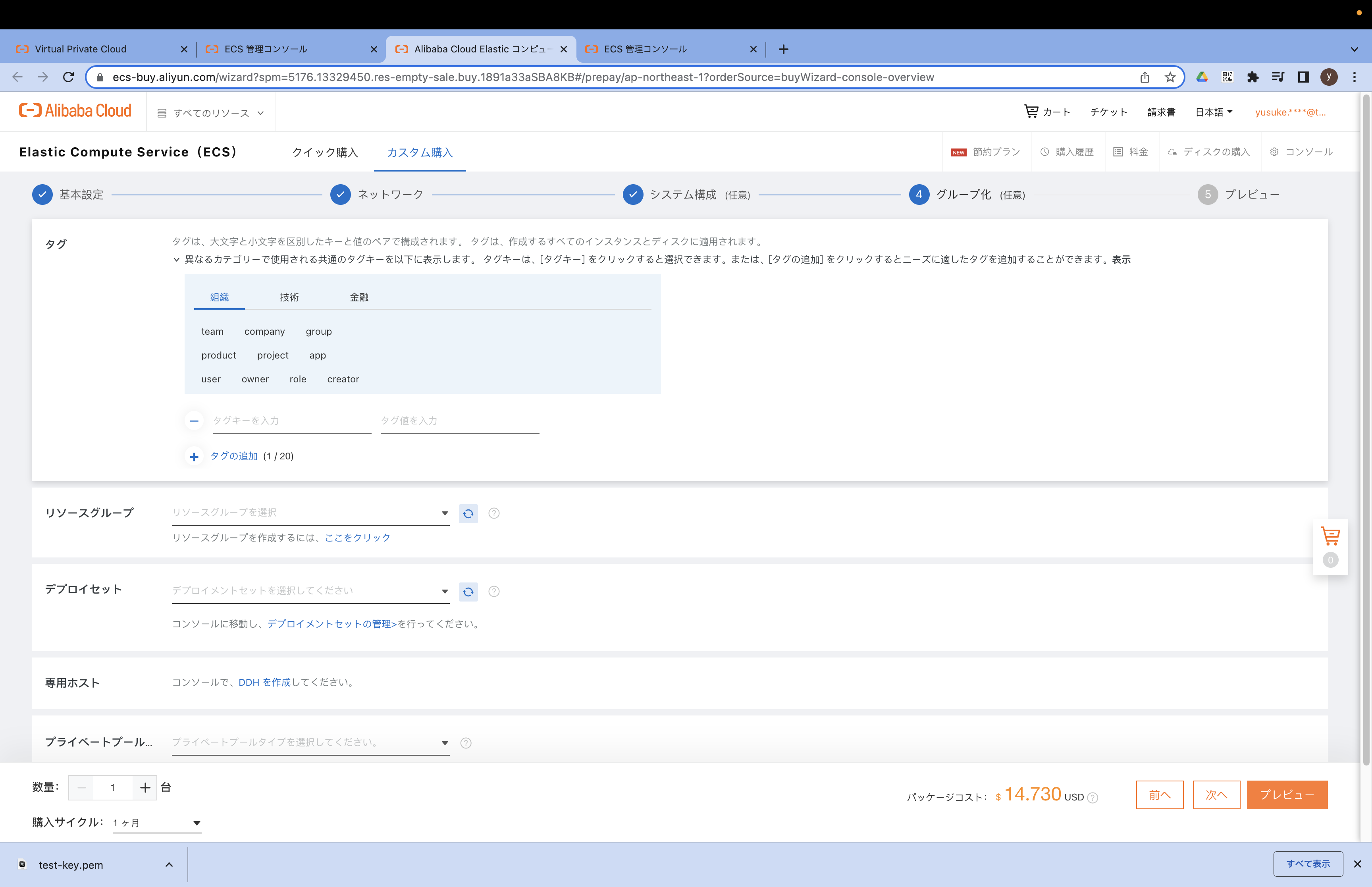This screenshot has width=1372, height=887.
Task: Expand the purchase cycle dropdown
Action: [156, 823]
